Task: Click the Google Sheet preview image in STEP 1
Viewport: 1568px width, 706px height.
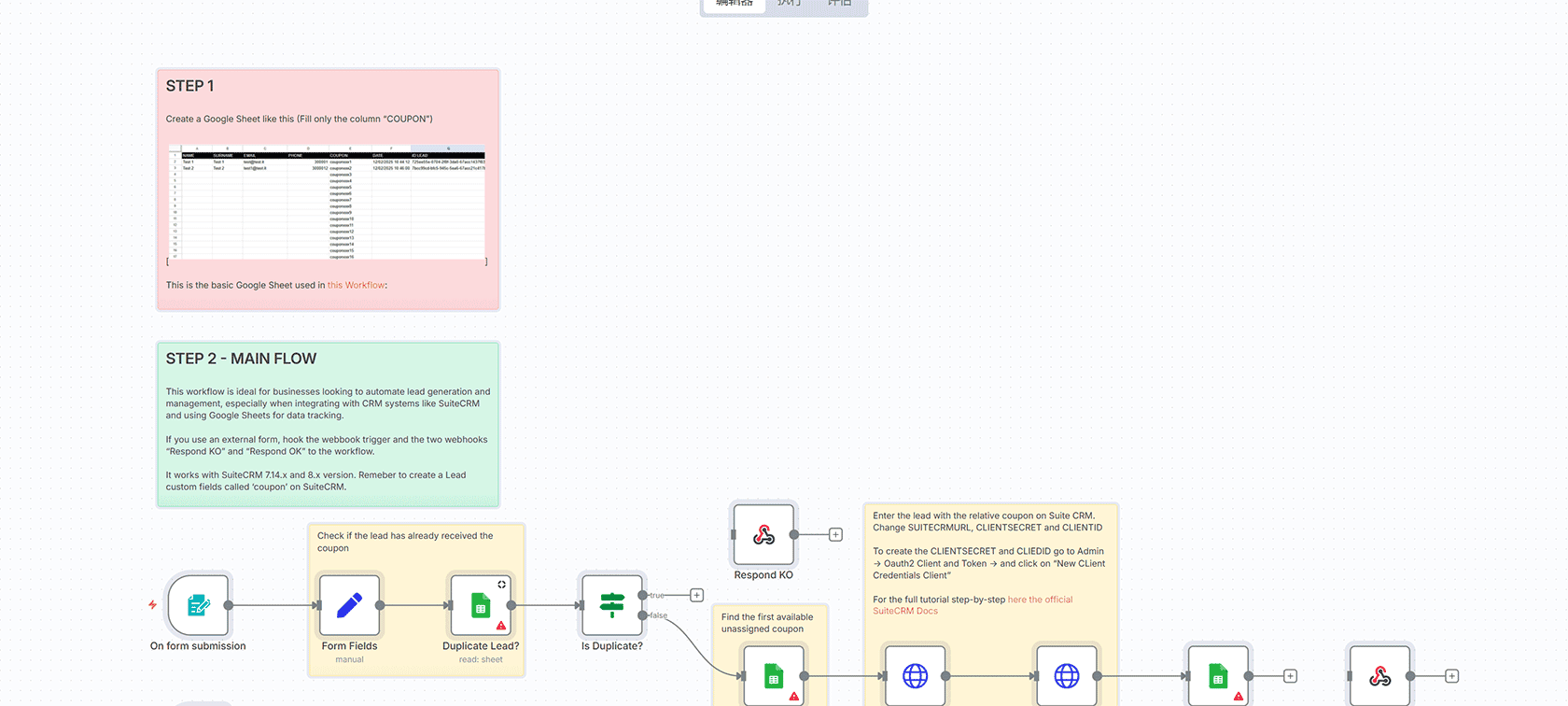Action: (x=327, y=204)
